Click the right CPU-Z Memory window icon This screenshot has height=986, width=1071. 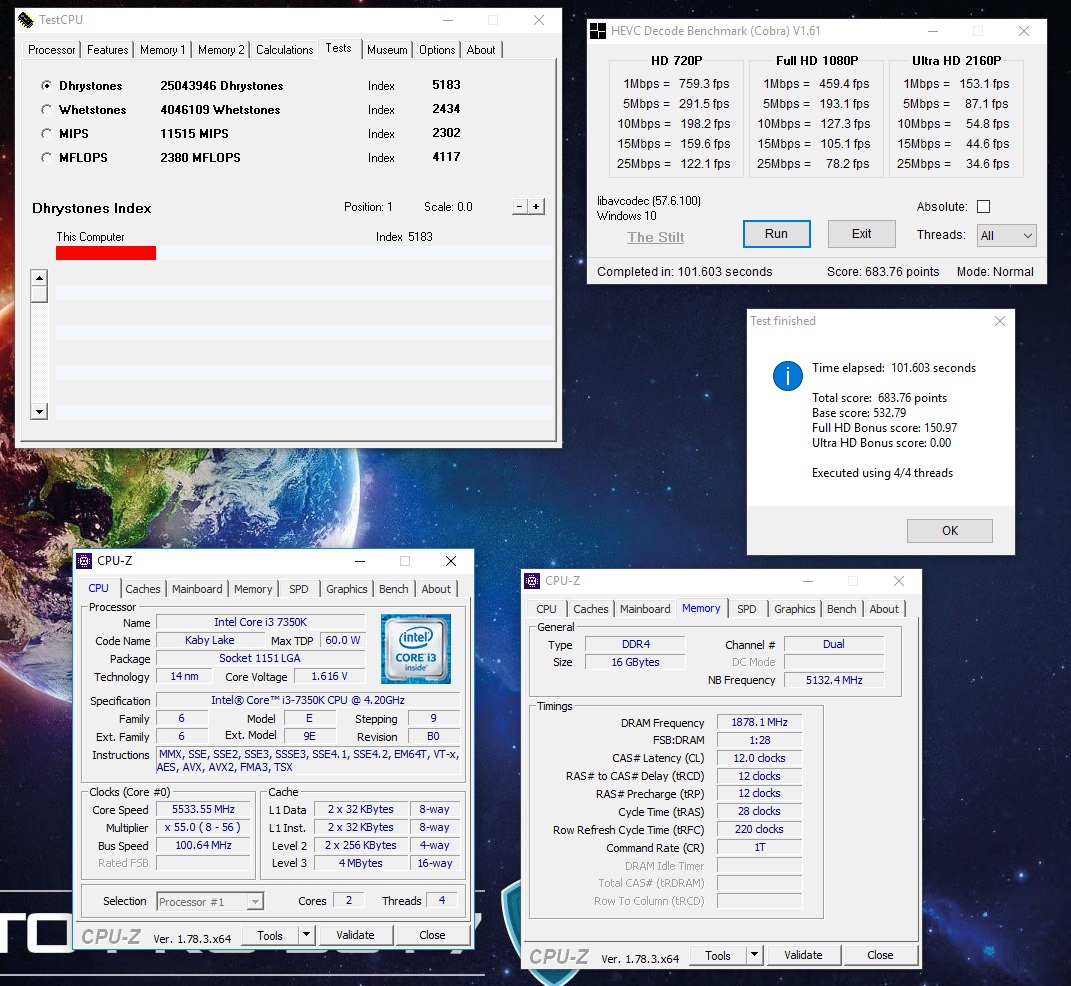coord(532,580)
